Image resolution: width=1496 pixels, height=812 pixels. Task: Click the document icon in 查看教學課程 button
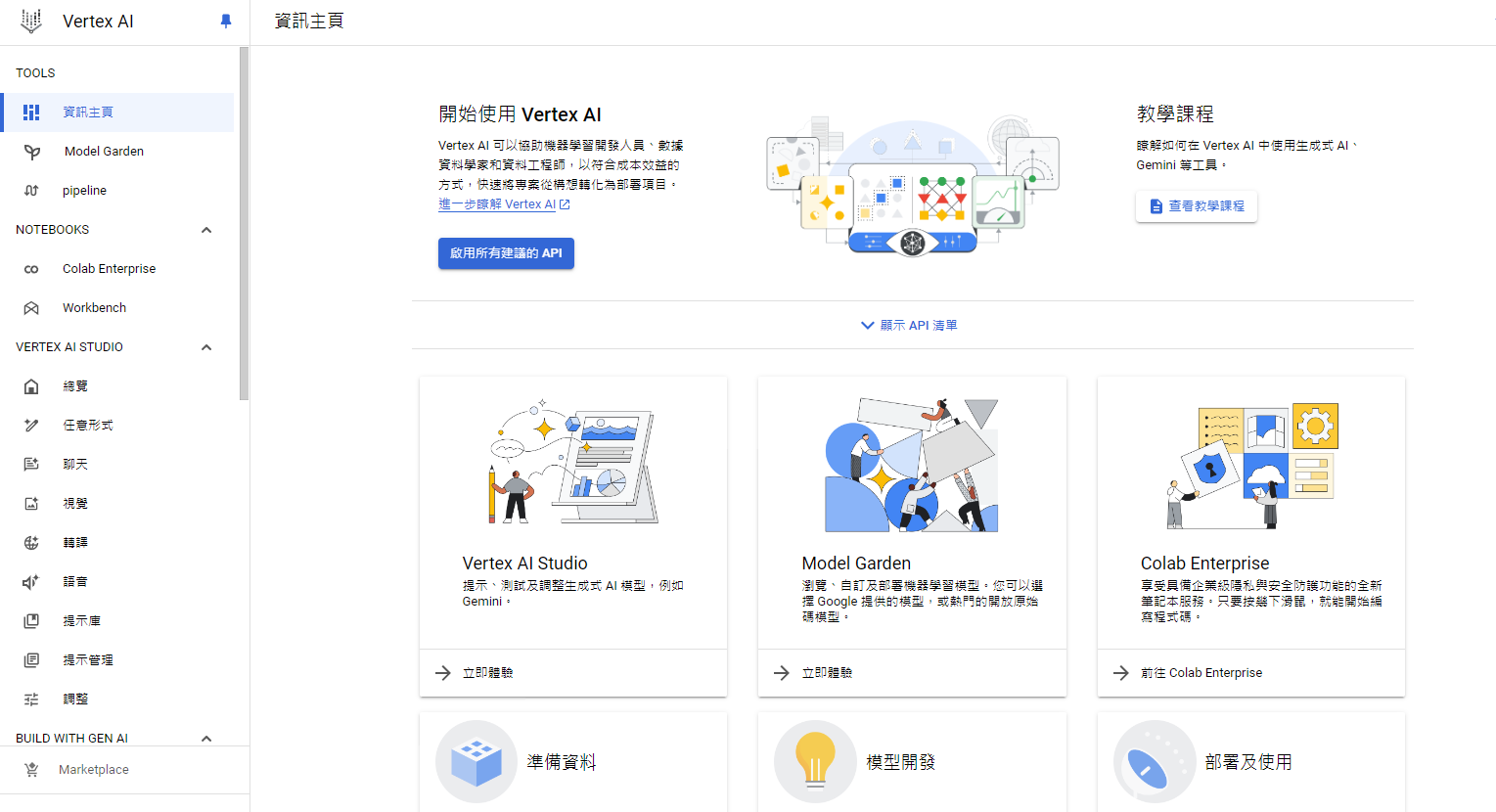1156,206
